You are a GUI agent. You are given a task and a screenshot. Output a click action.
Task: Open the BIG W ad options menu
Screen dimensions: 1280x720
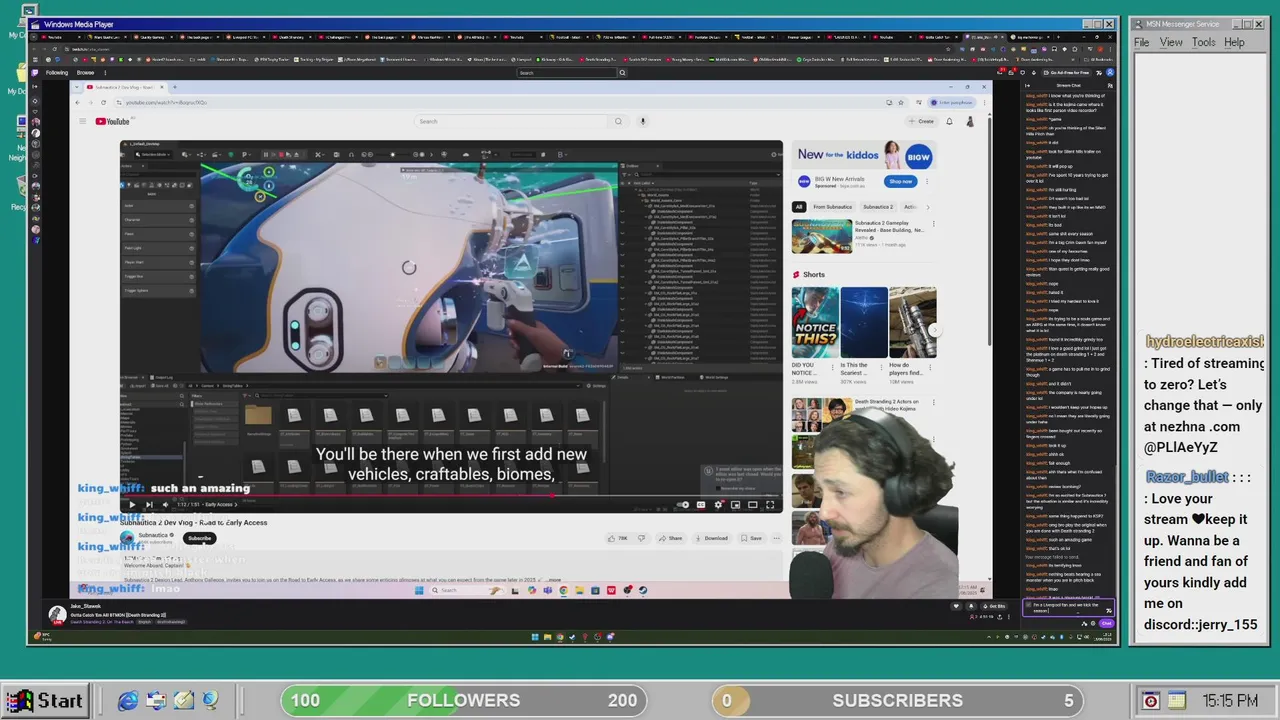(x=927, y=181)
